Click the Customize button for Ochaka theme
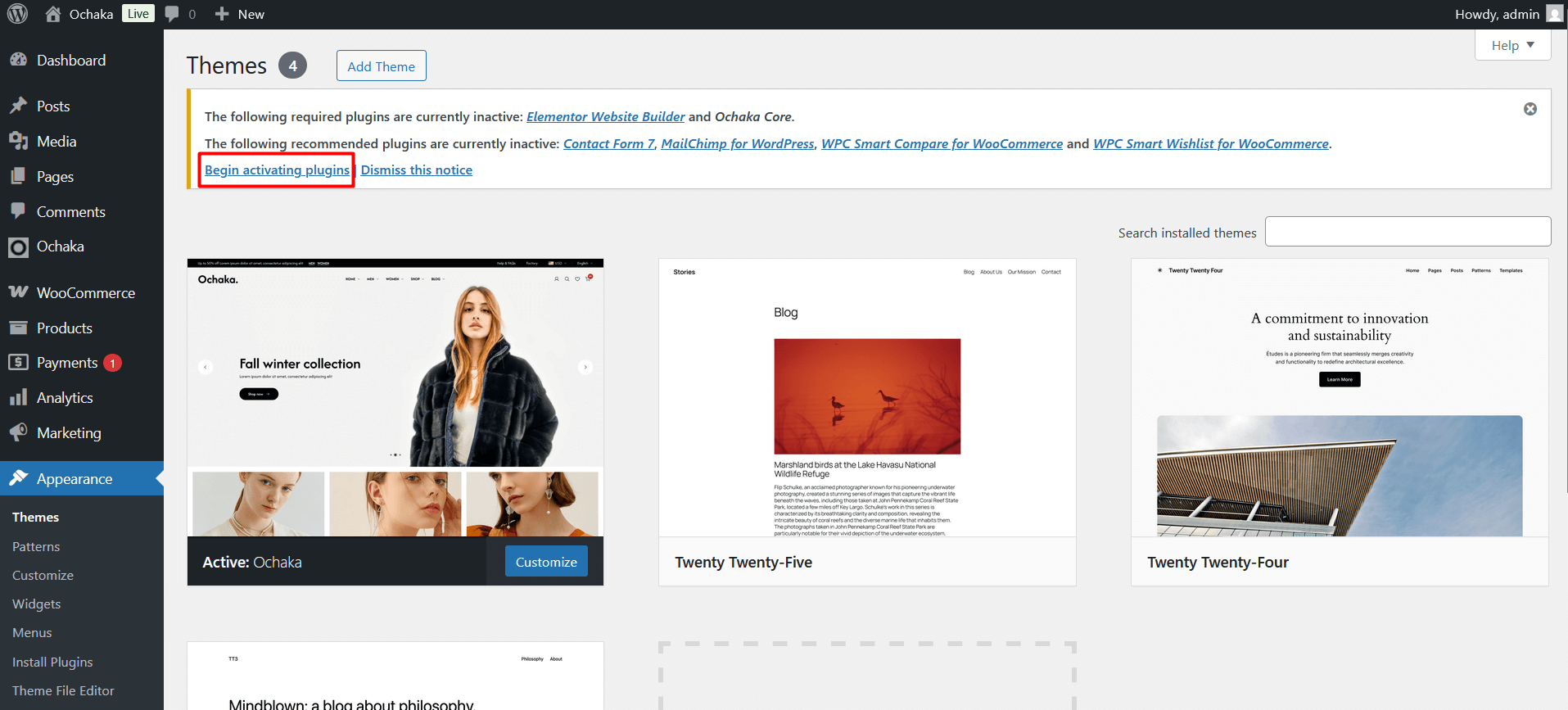Viewport: 1568px width, 710px height. 546,562
